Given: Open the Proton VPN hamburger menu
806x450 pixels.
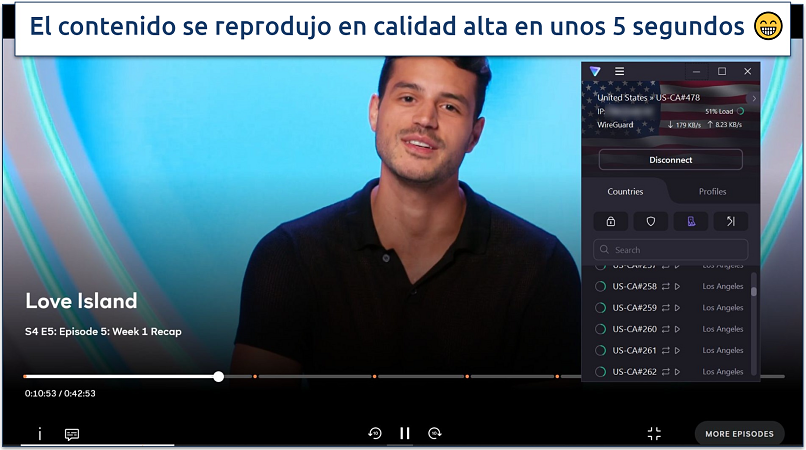Looking at the screenshot, I should point(620,72).
